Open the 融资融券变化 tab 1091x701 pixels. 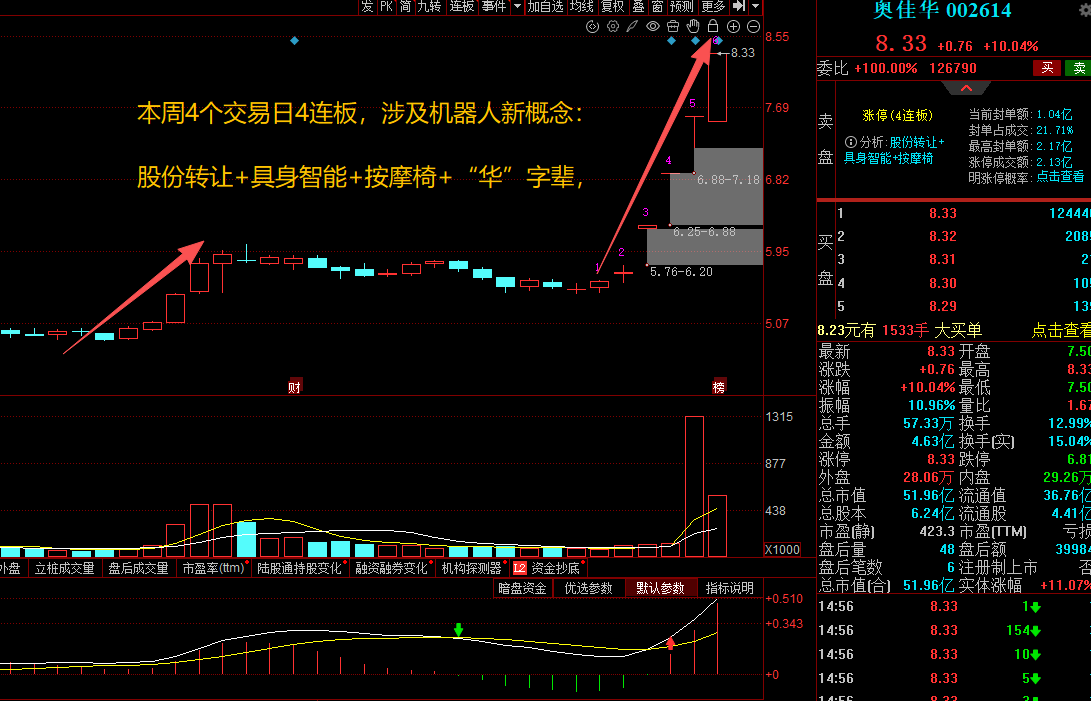tap(391, 568)
